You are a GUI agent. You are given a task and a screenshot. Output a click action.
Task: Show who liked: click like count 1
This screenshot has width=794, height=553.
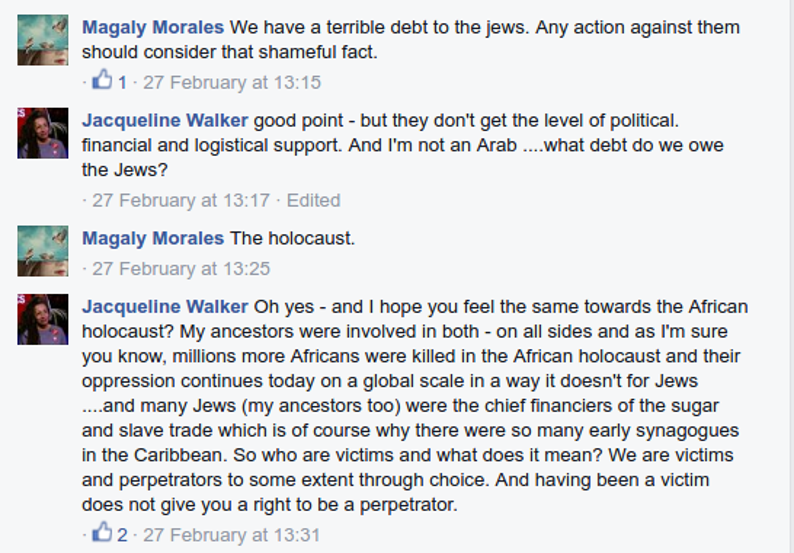tap(122, 82)
